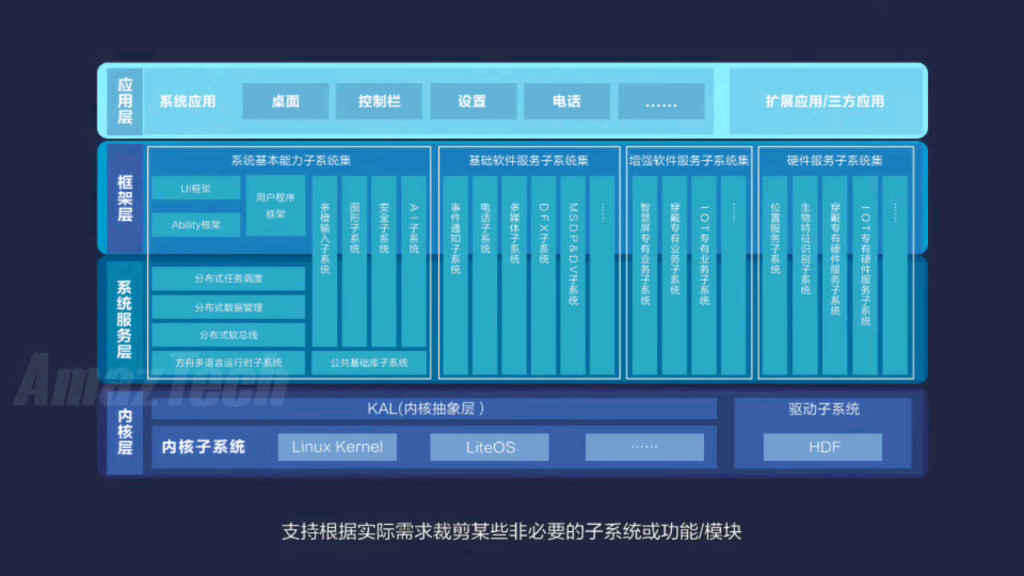Click the IOT专有硬件服务子系统 column
Viewport: 1024px width, 576px height.
pyautogui.click(x=865, y=275)
